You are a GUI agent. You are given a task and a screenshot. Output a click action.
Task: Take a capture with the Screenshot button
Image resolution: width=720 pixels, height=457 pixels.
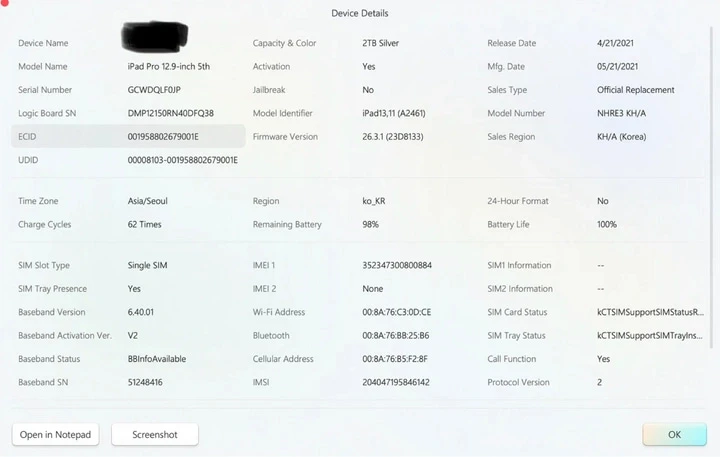pyautogui.click(x=155, y=434)
